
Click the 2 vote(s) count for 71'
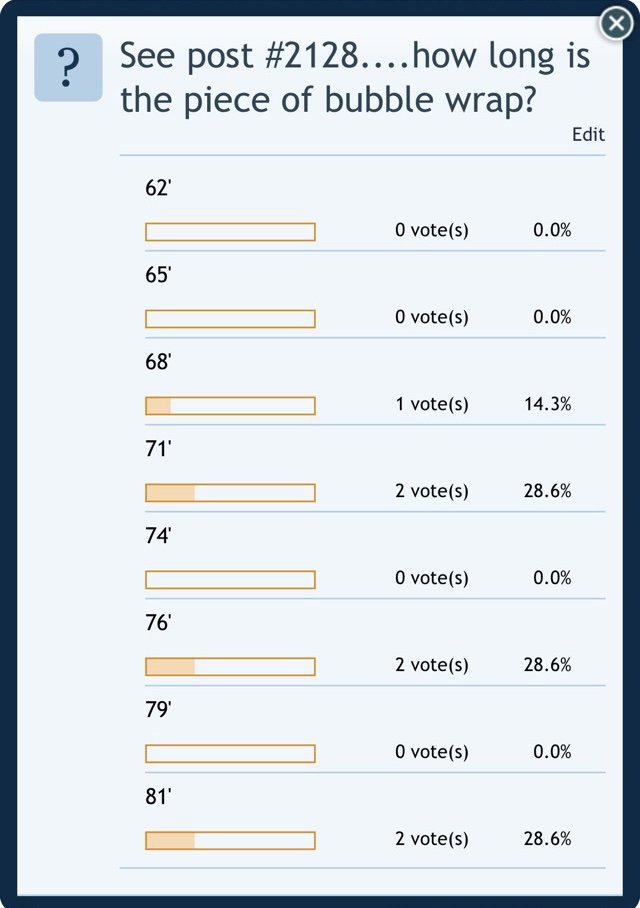(x=431, y=491)
